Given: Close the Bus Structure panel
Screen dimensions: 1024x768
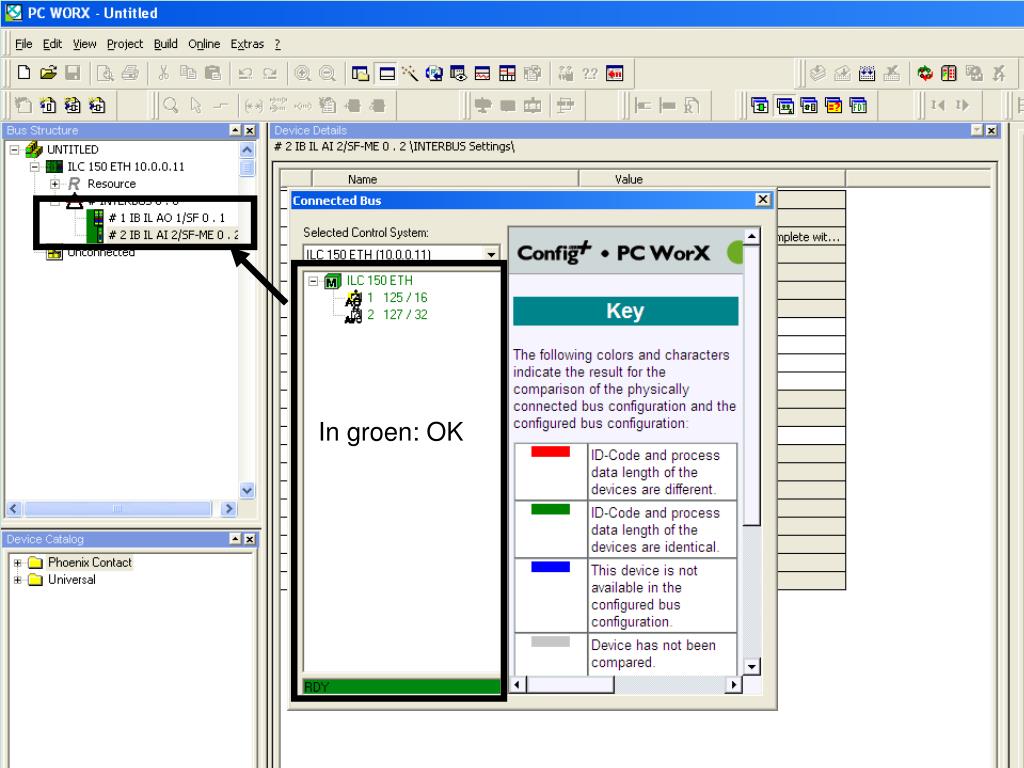Looking at the screenshot, I should pos(249,131).
